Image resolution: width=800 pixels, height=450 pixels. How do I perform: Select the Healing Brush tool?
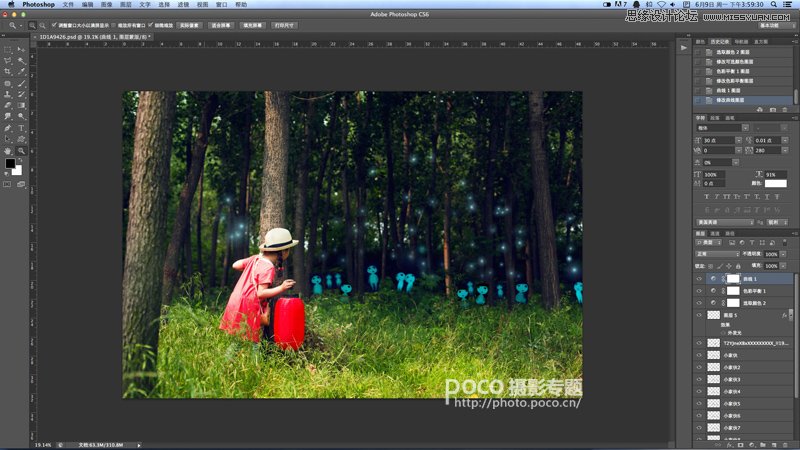point(8,83)
